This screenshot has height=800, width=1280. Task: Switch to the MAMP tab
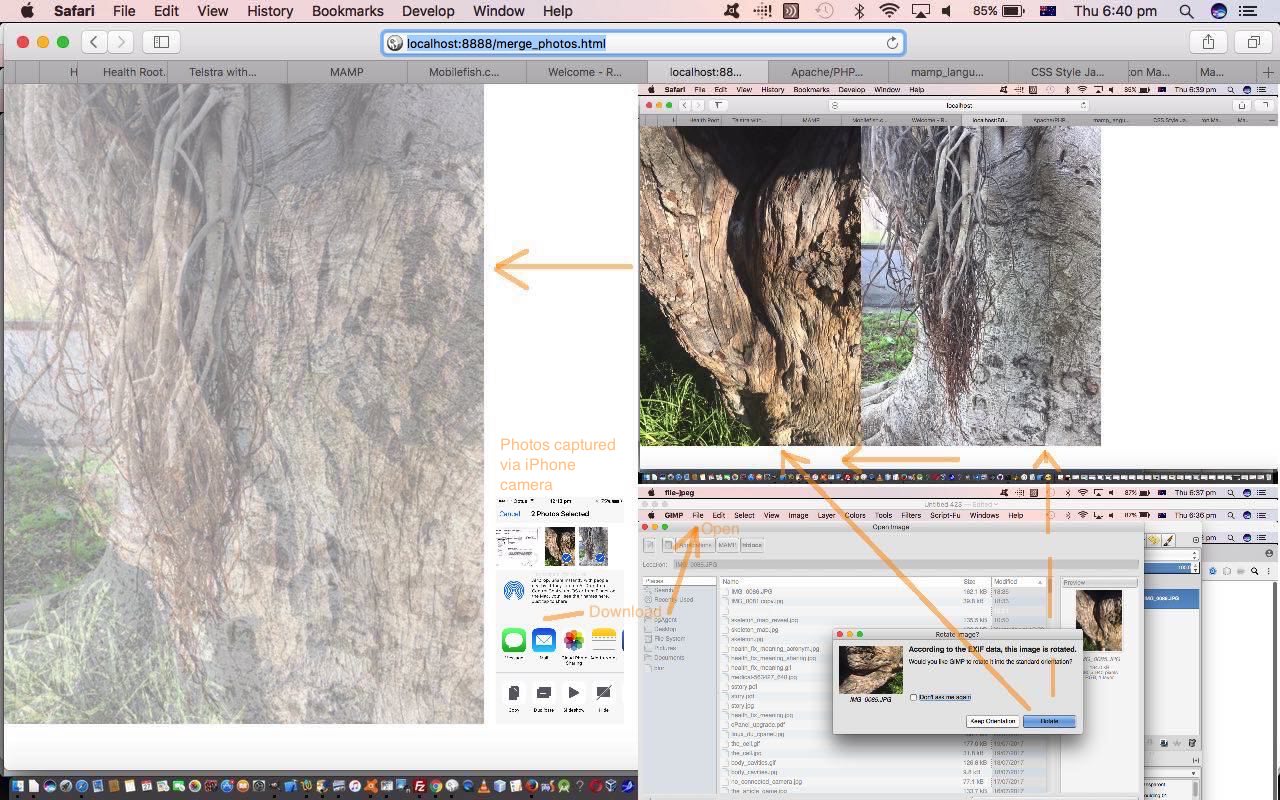point(347,72)
